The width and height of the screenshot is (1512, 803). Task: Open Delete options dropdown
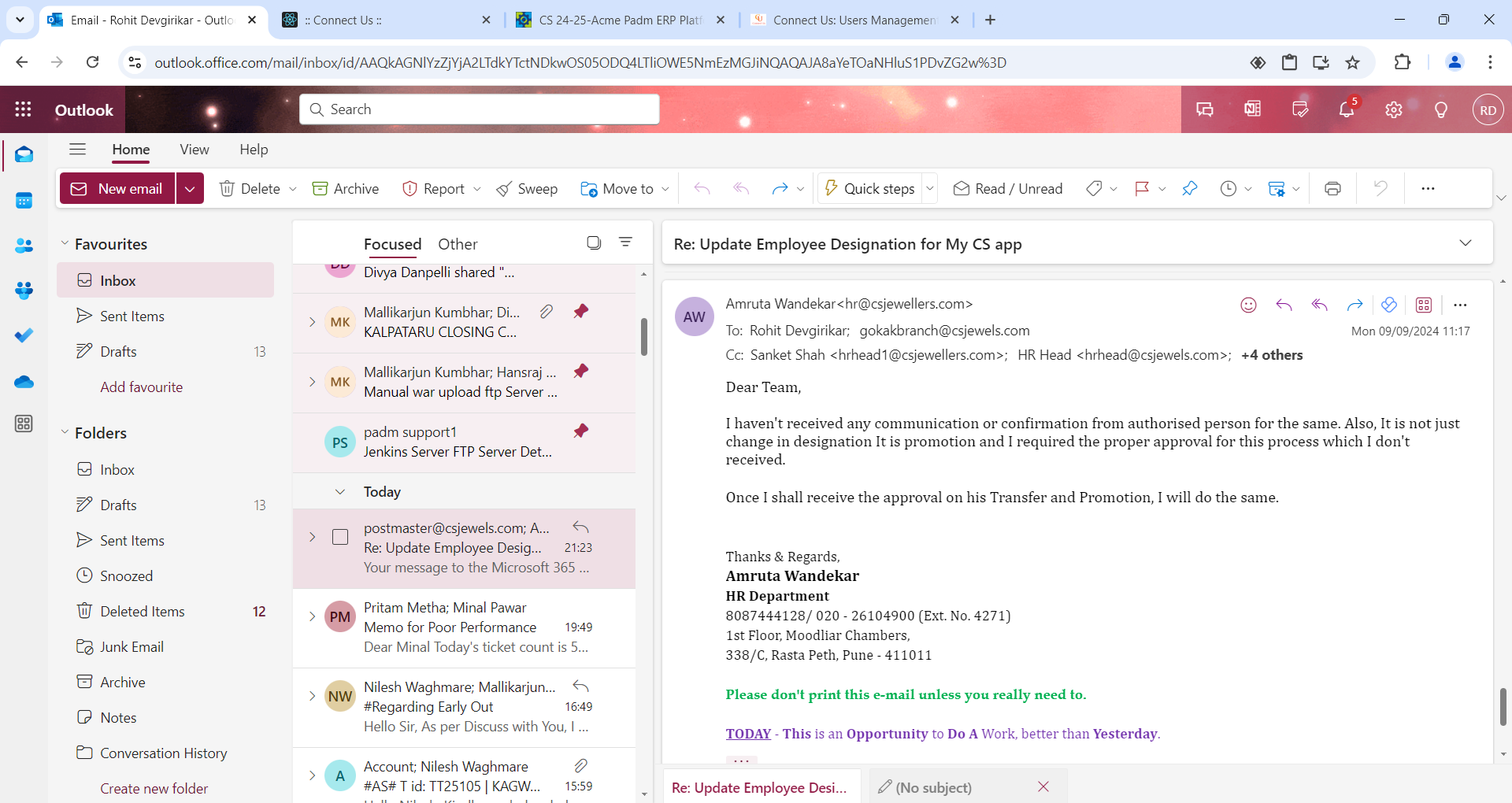[293, 189]
